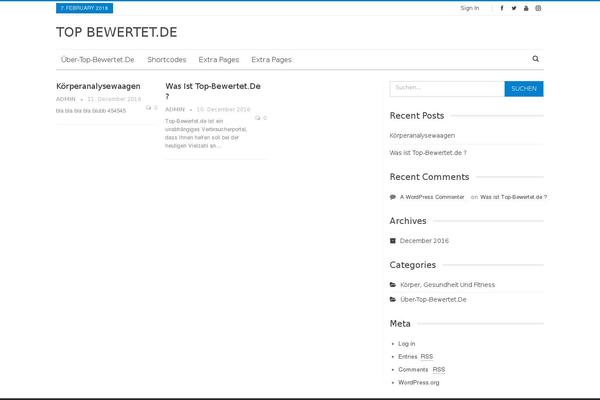
Task: Click the Top-Bewertet.de excerpt paragraph
Action: pyautogui.click(x=206, y=133)
